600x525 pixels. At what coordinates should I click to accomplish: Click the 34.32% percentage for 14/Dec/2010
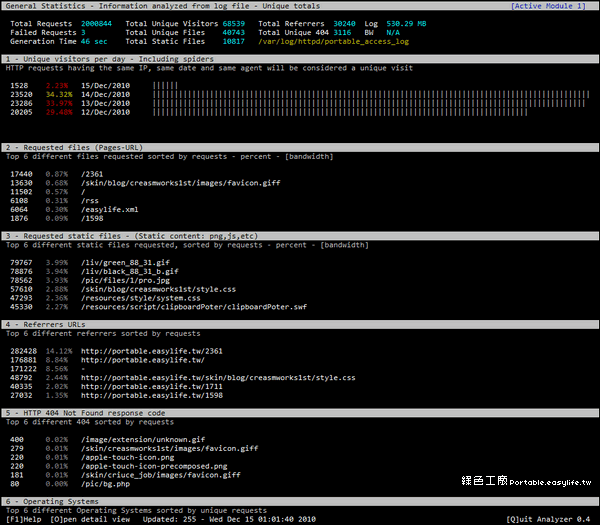click(59, 95)
